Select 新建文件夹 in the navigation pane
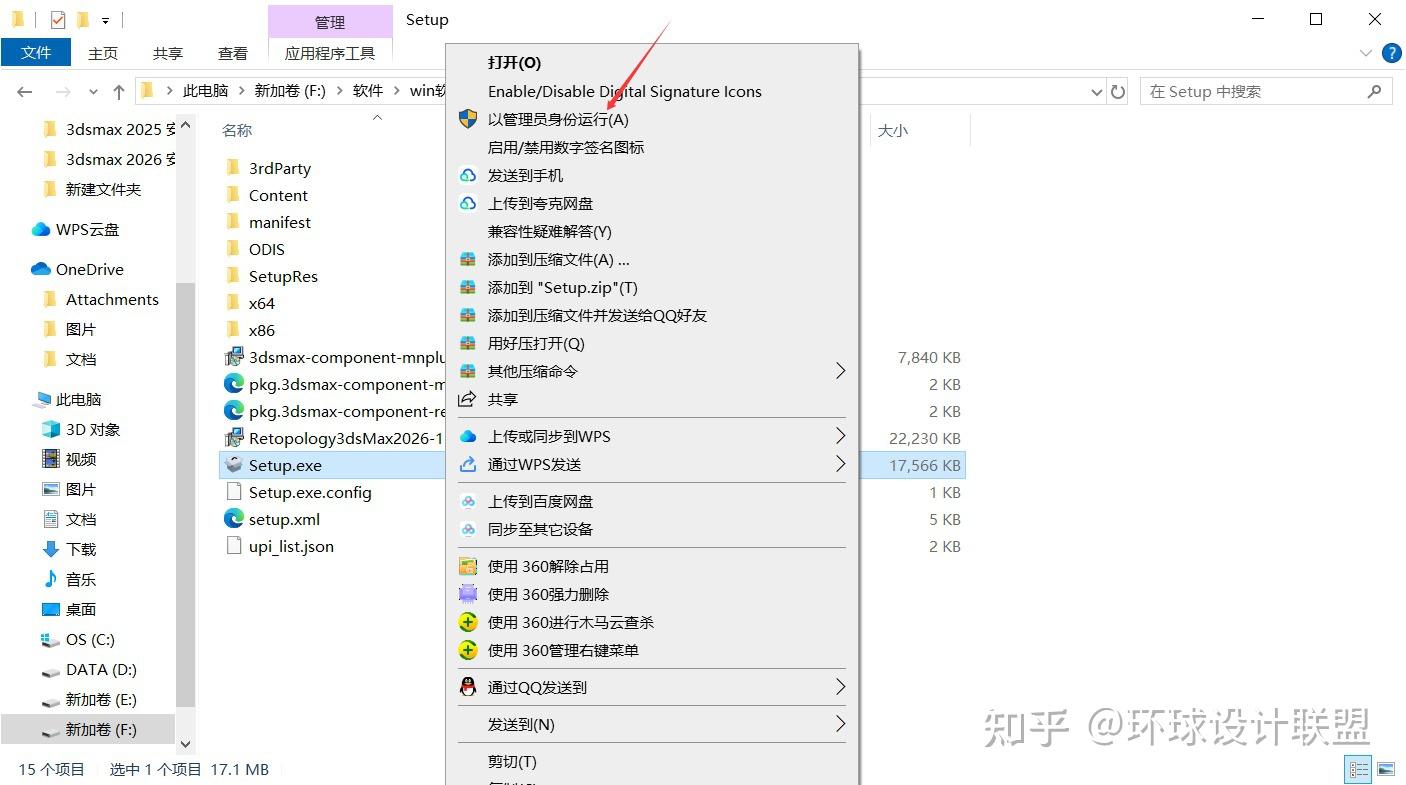 [x=103, y=189]
